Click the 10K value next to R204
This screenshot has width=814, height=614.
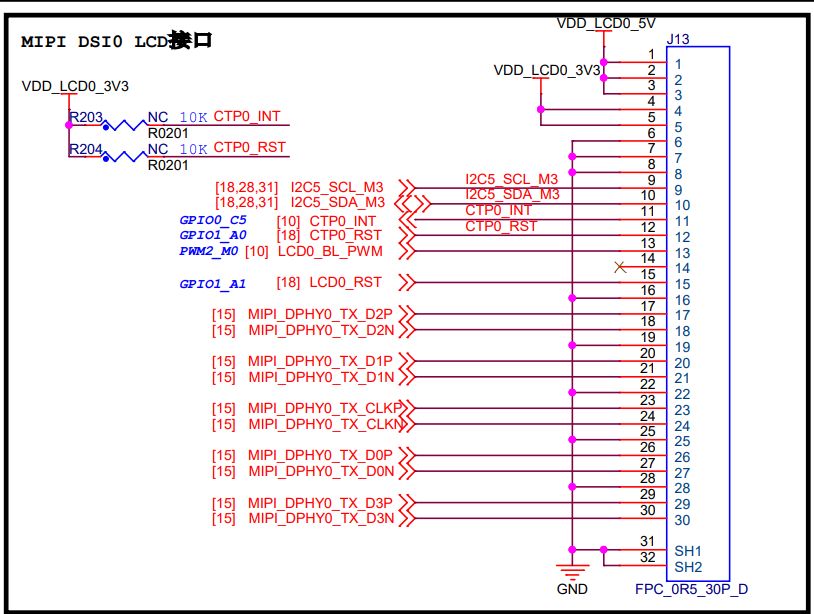coord(193,149)
